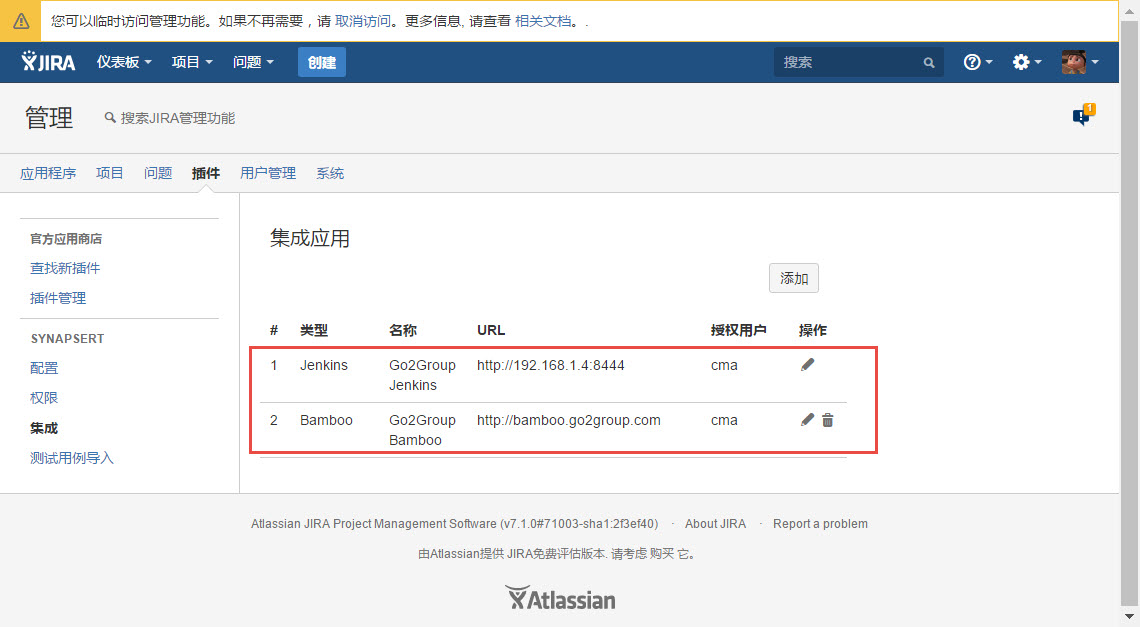The width and height of the screenshot is (1140, 627).
Task: Expand the 仪表板 dropdown menu
Action: (x=124, y=62)
